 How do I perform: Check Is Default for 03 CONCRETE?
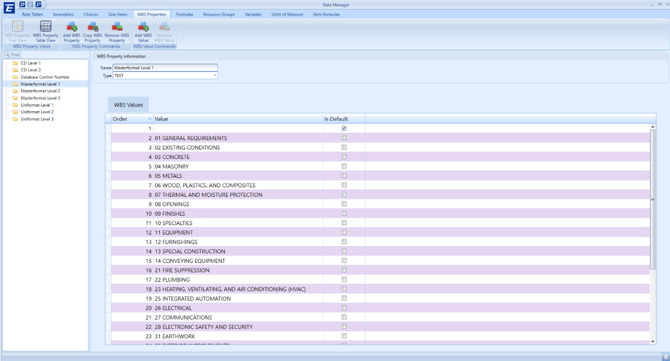pyautogui.click(x=344, y=156)
